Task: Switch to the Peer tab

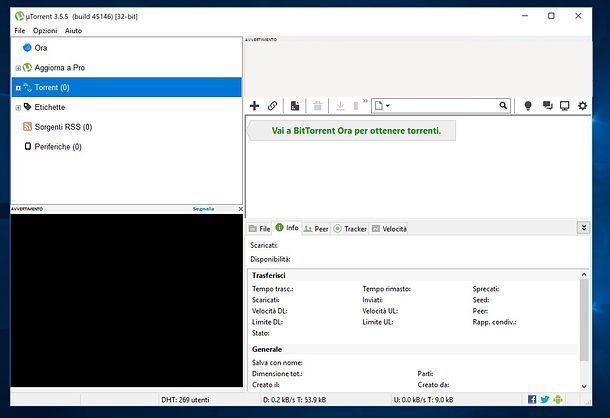Action: (x=316, y=229)
